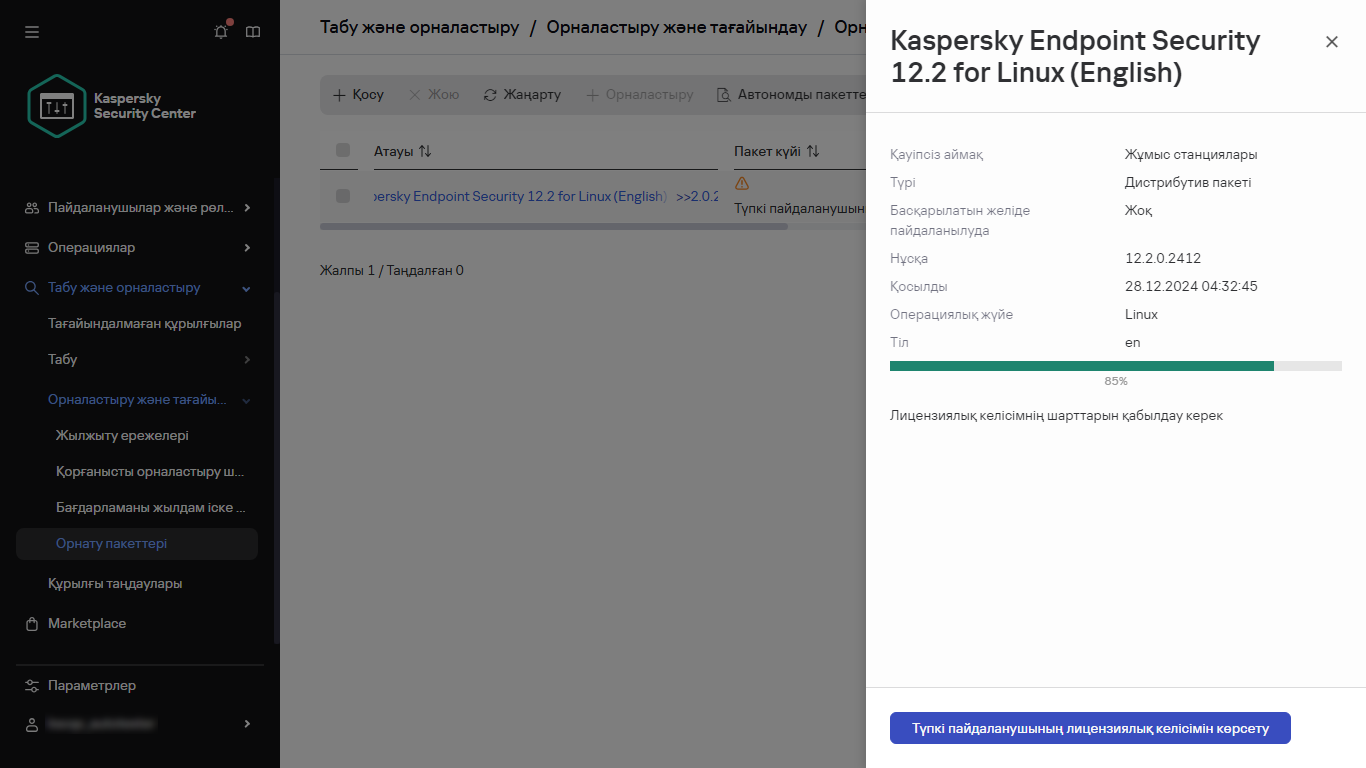
Task: Click the hamburger menu icon
Action: [x=31, y=31]
